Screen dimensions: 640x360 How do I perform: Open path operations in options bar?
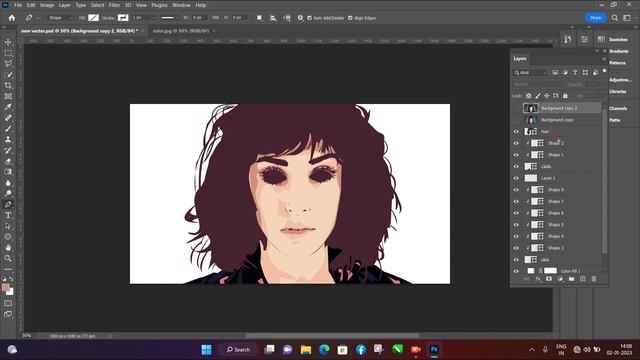coord(260,18)
